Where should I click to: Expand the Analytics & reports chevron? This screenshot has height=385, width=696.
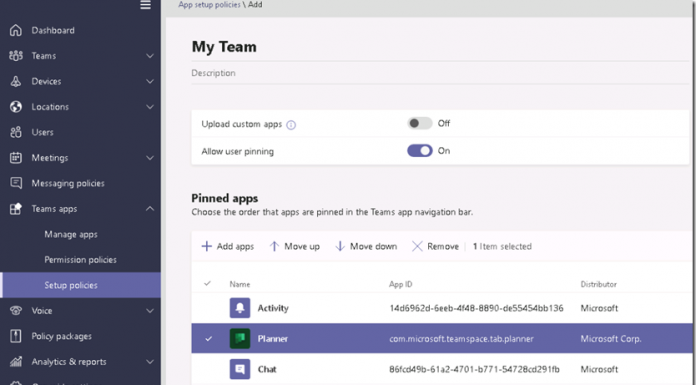(x=150, y=361)
